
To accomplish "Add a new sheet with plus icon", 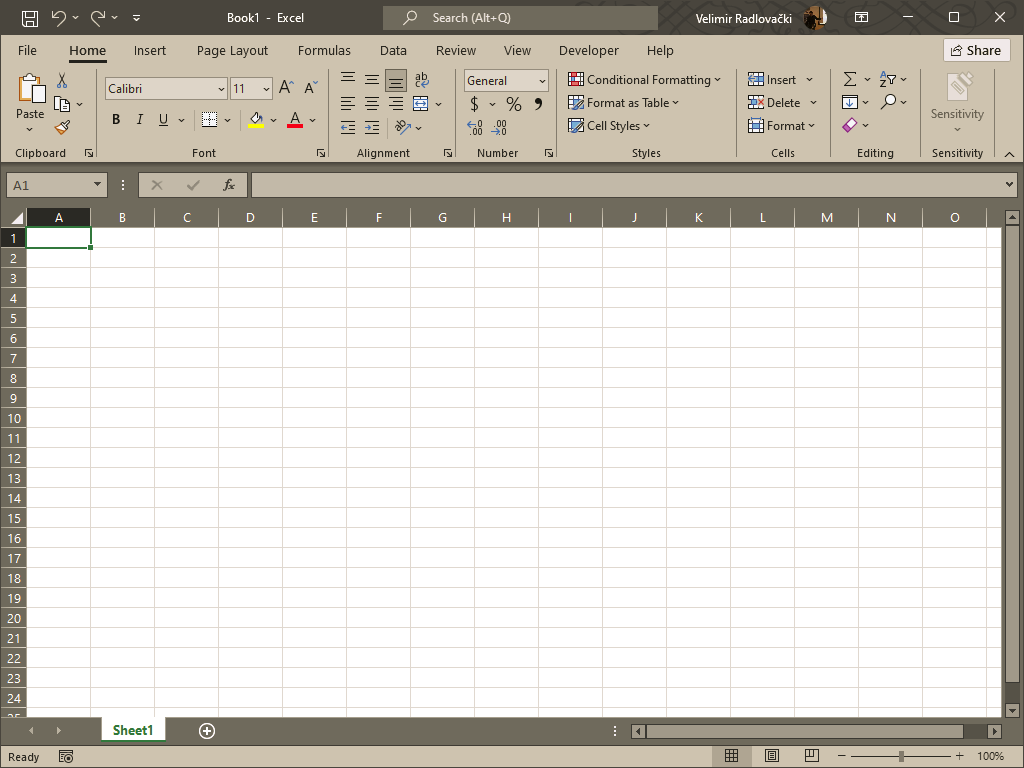I will coord(207,731).
